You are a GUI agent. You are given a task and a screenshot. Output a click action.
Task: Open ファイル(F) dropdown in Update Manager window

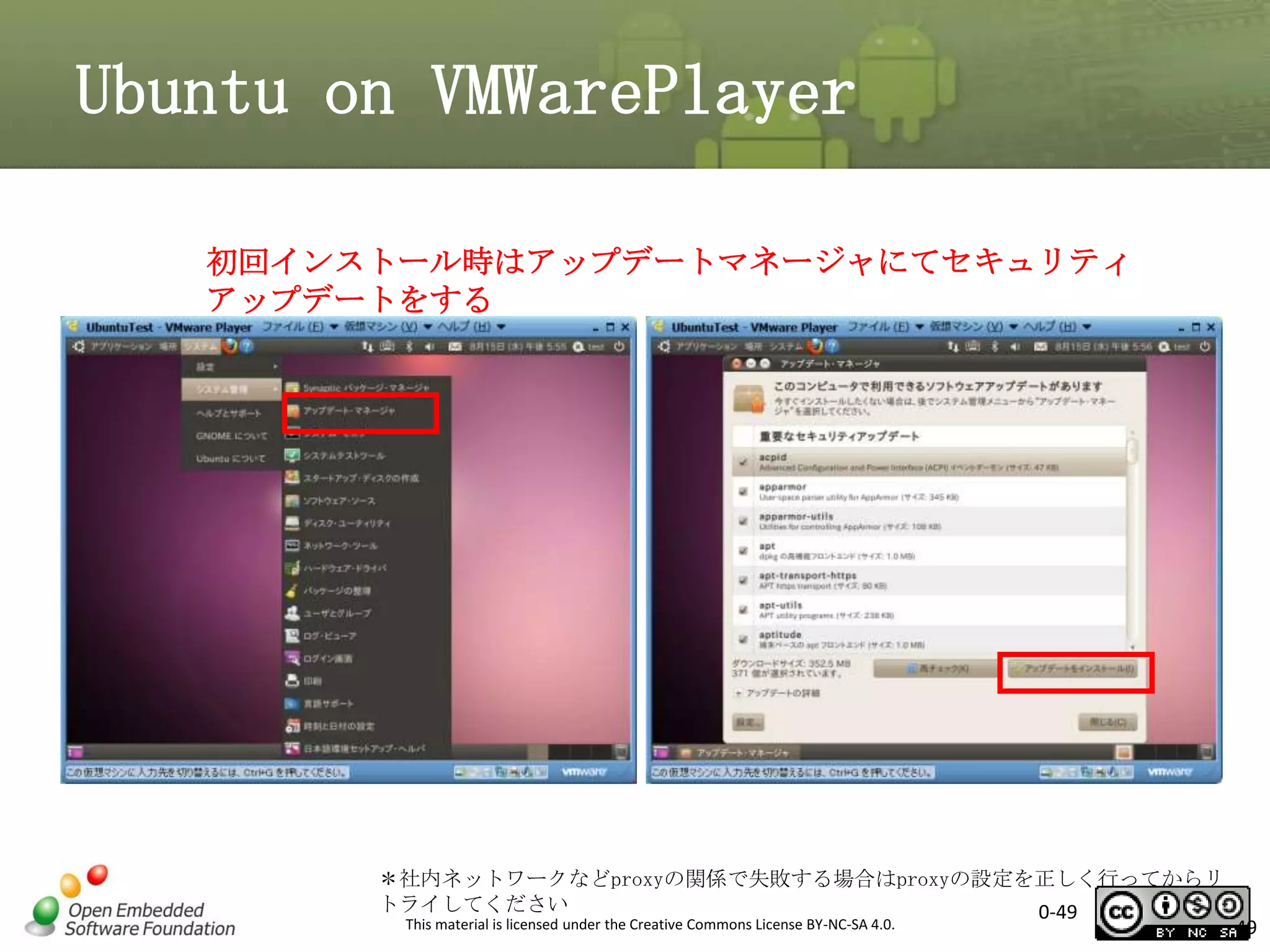(886, 327)
